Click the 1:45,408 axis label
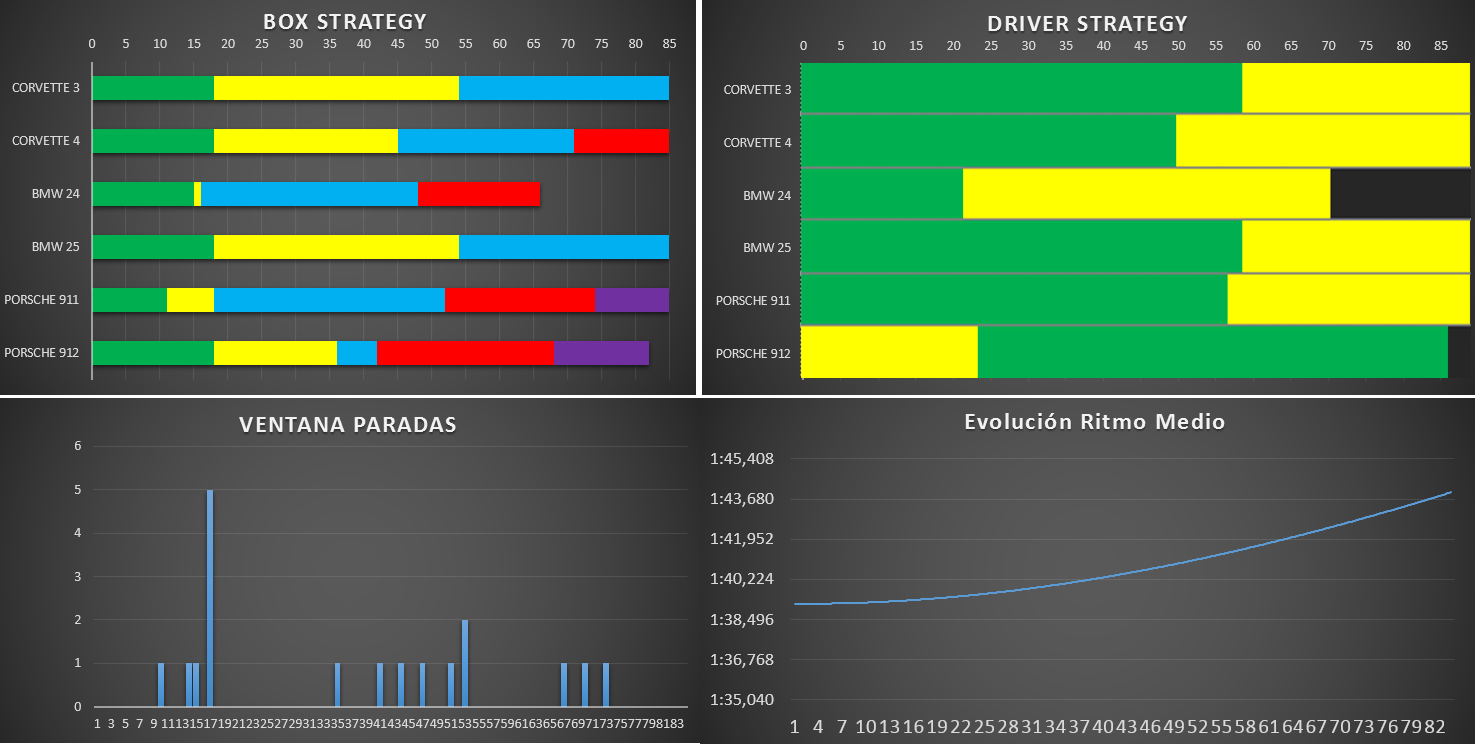 click(741, 459)
